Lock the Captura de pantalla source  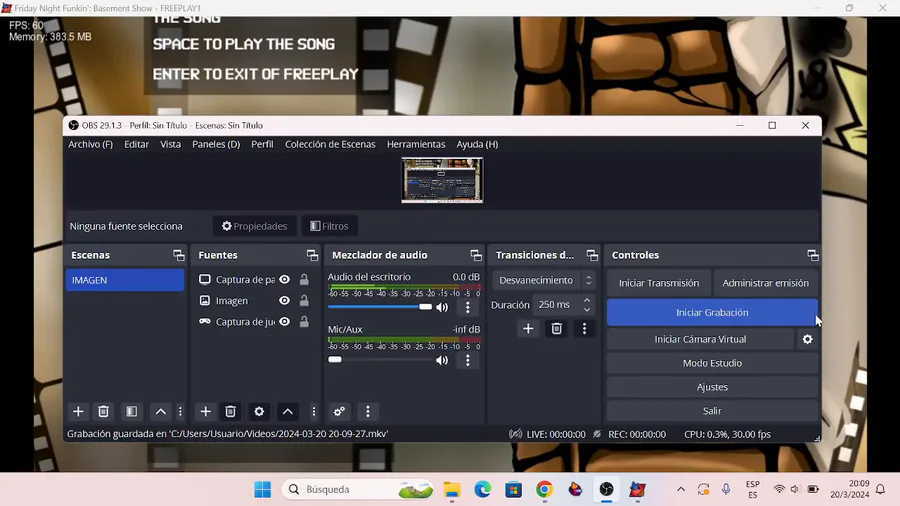coord(304,279)
